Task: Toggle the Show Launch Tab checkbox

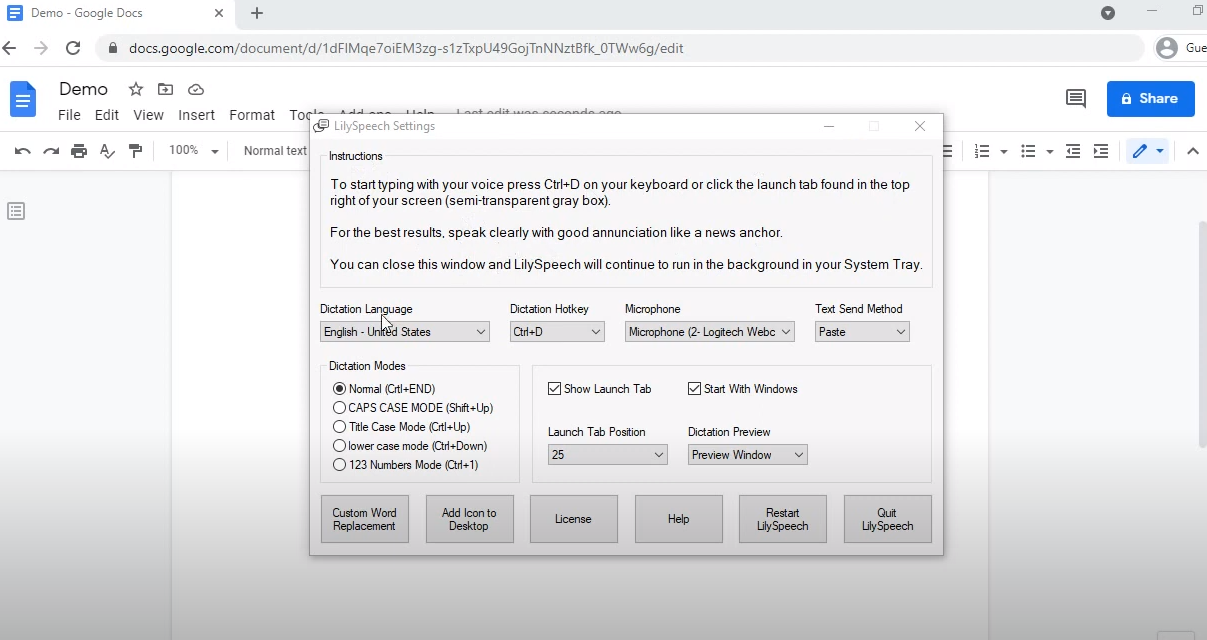Action: [x=555, y=389]
